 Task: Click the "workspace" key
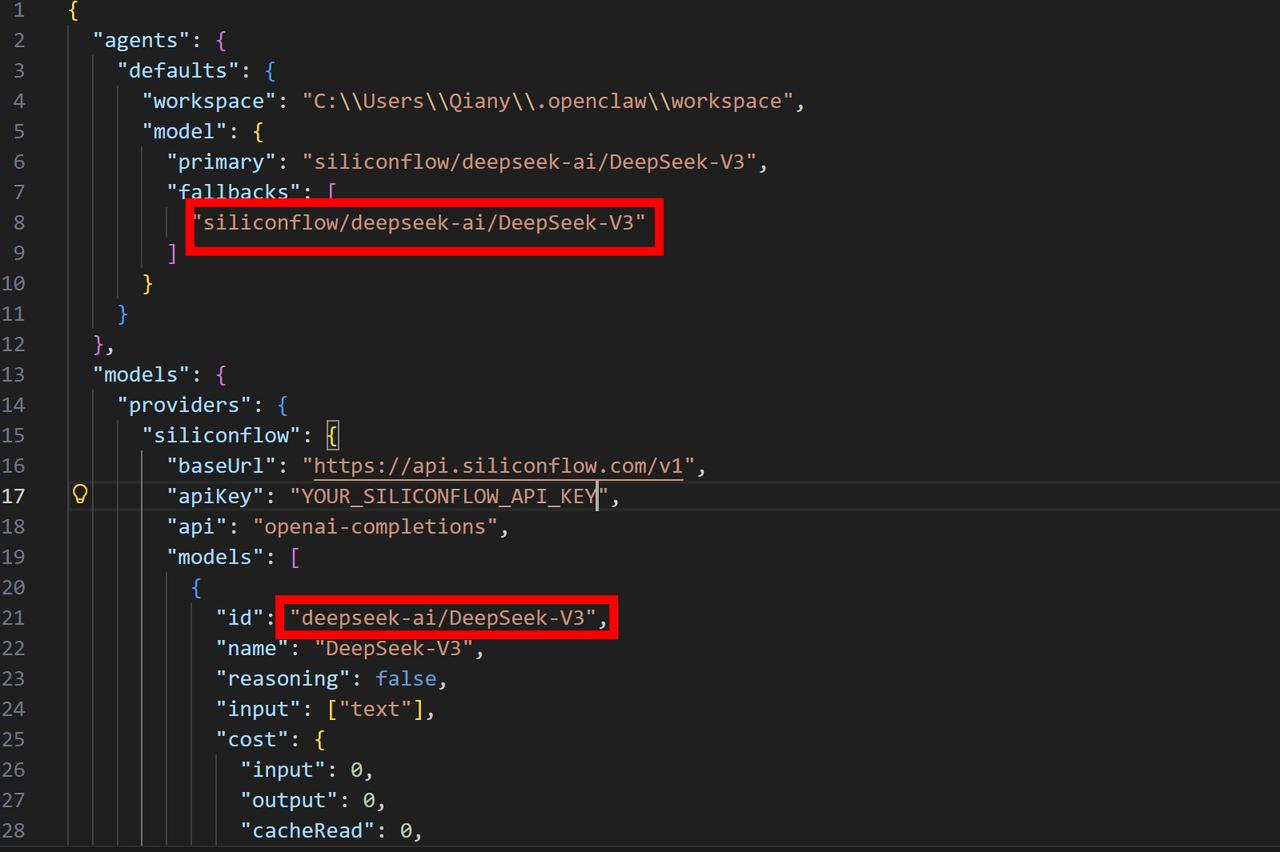(209, 100)
